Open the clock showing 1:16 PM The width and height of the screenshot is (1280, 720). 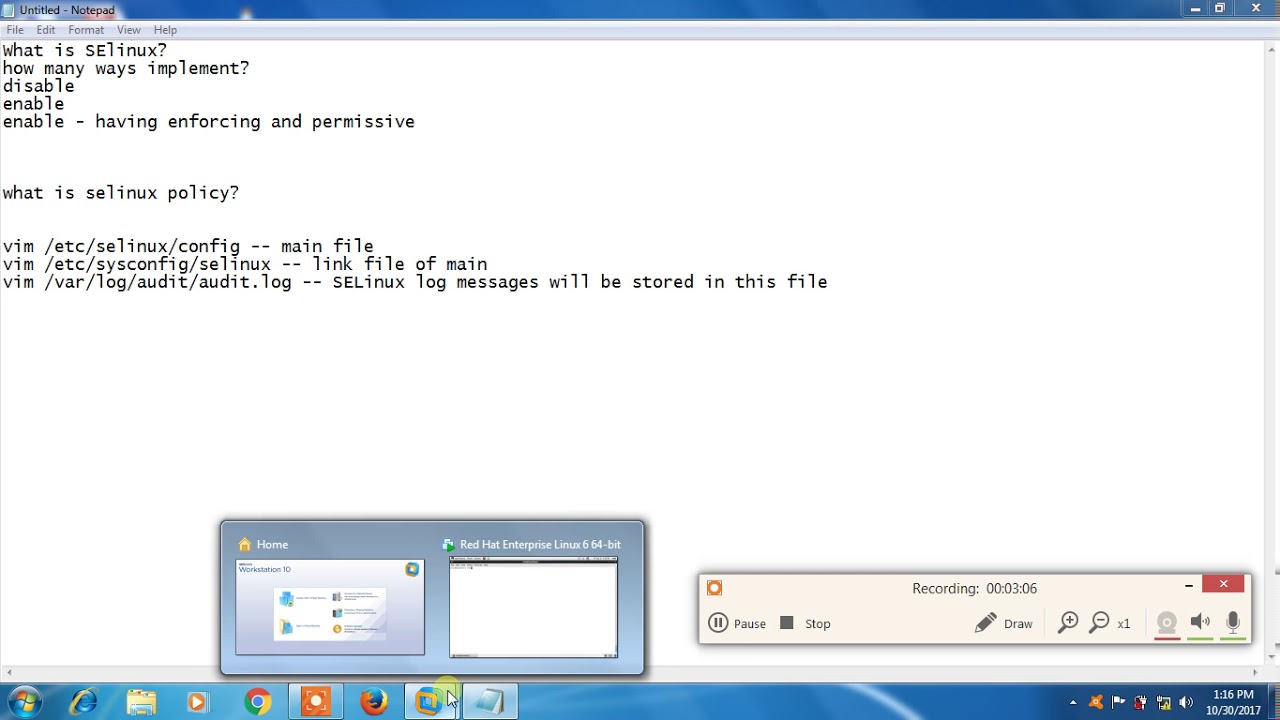[1232, 702]
